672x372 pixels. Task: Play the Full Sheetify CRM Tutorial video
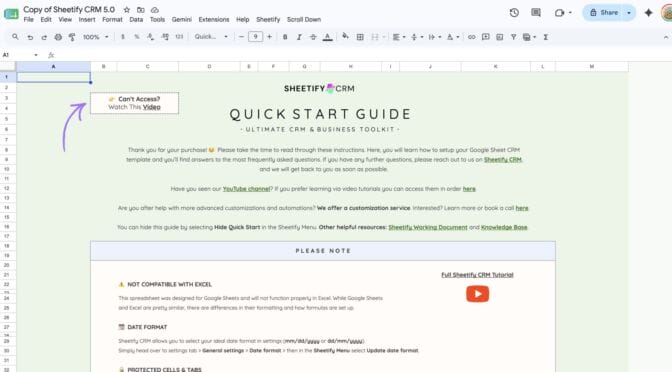477,294
